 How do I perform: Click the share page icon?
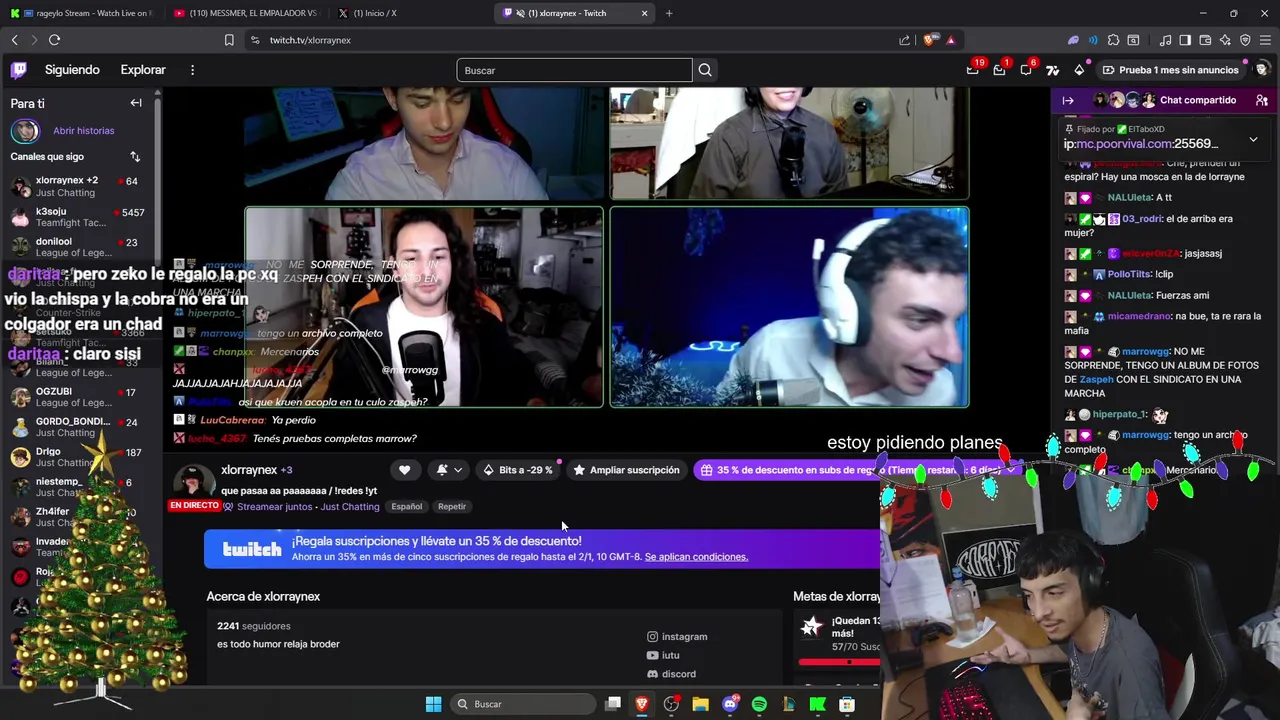pos(905,40)
